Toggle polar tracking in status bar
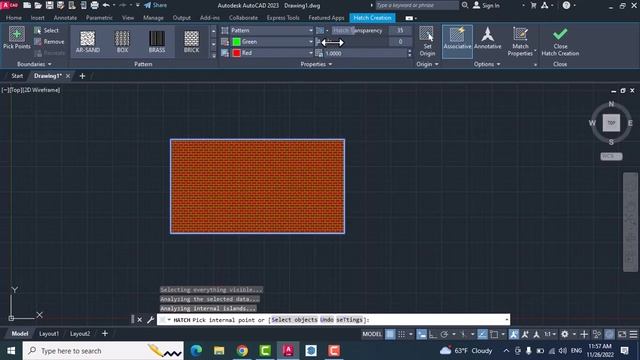The height and width of the screenshot is (360, 640). [x=444, y=334]
